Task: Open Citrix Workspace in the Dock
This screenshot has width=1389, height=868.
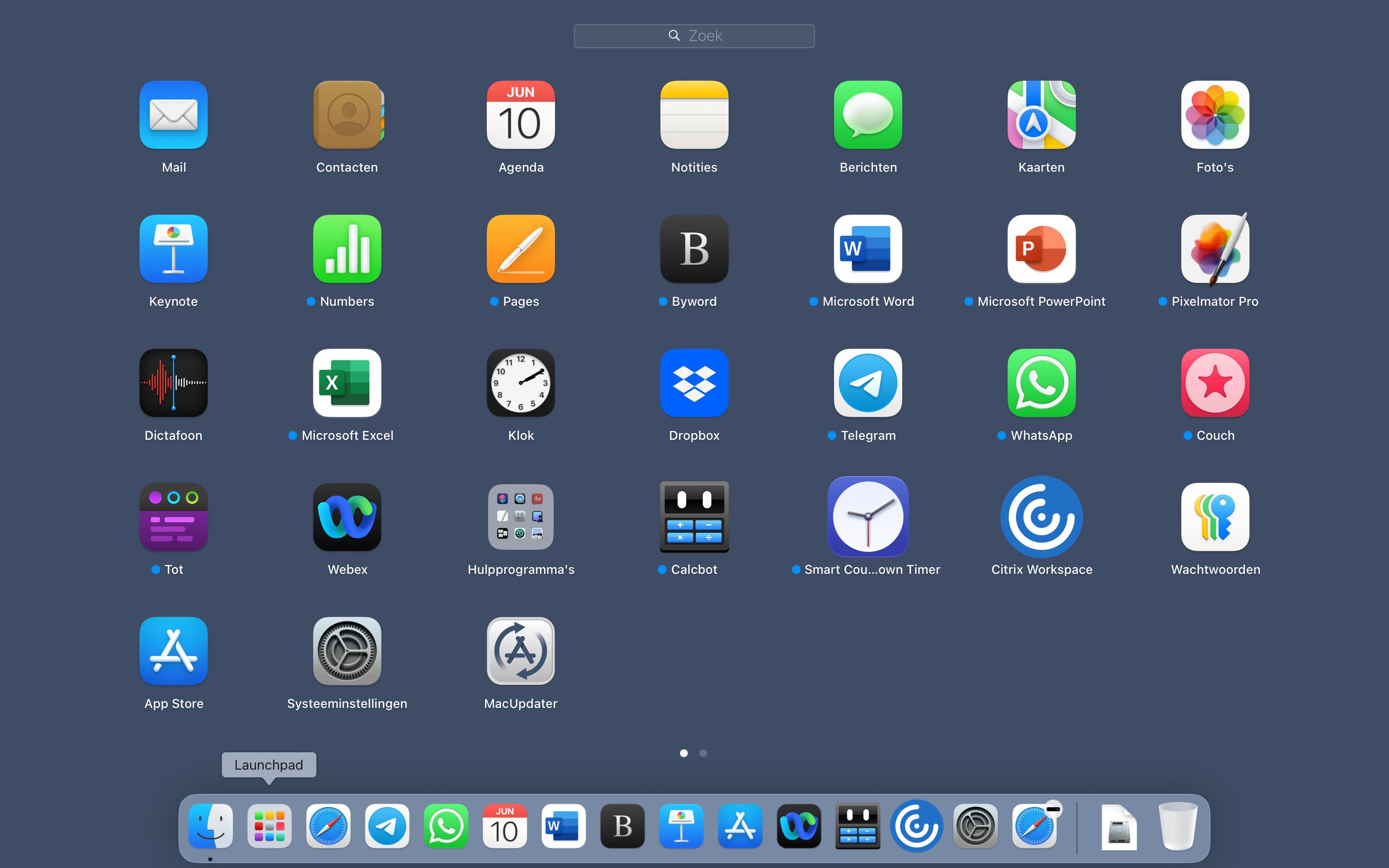Action: [917, 826]
